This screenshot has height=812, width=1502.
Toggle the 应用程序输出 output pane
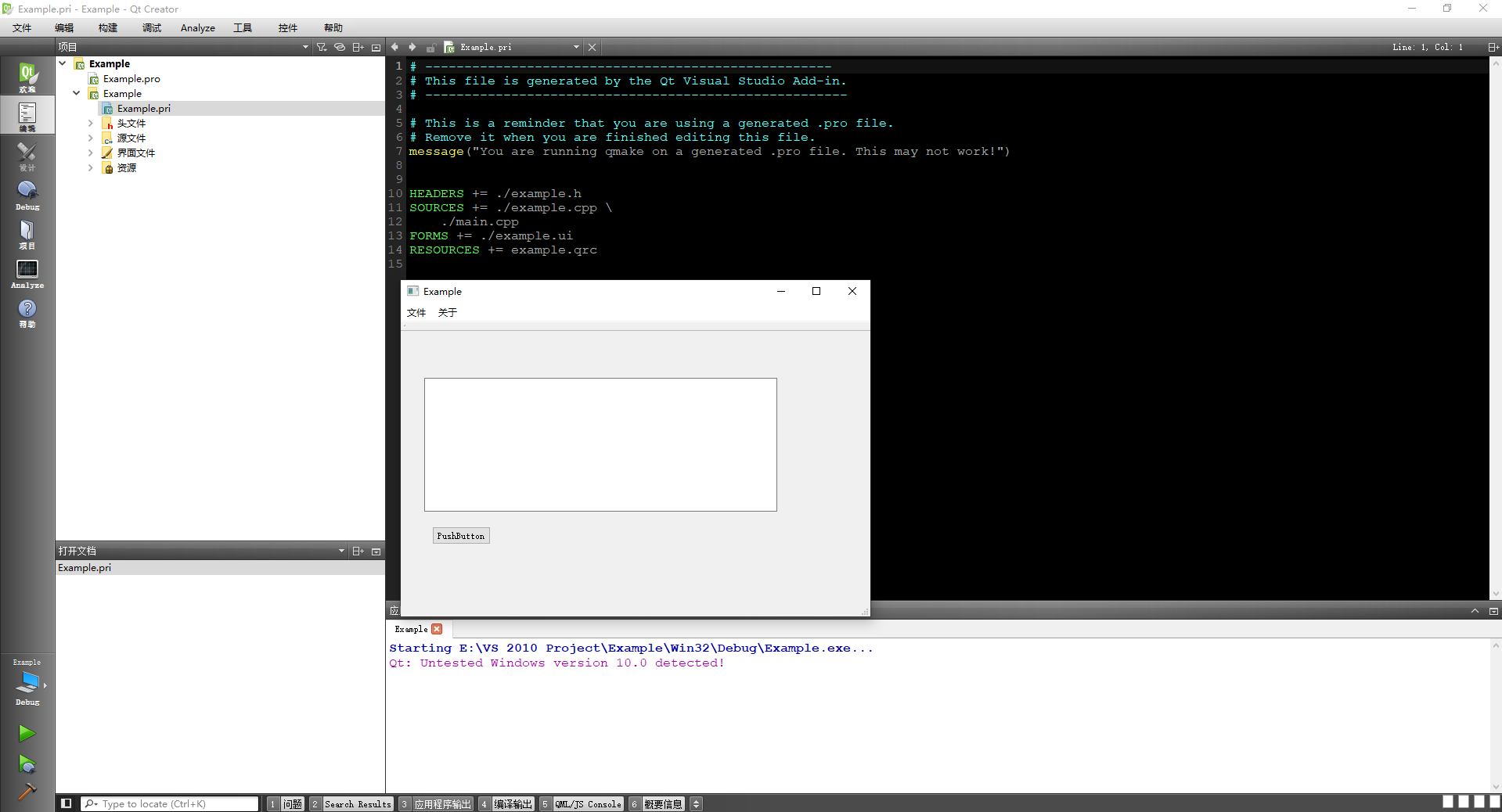(442, 804)
